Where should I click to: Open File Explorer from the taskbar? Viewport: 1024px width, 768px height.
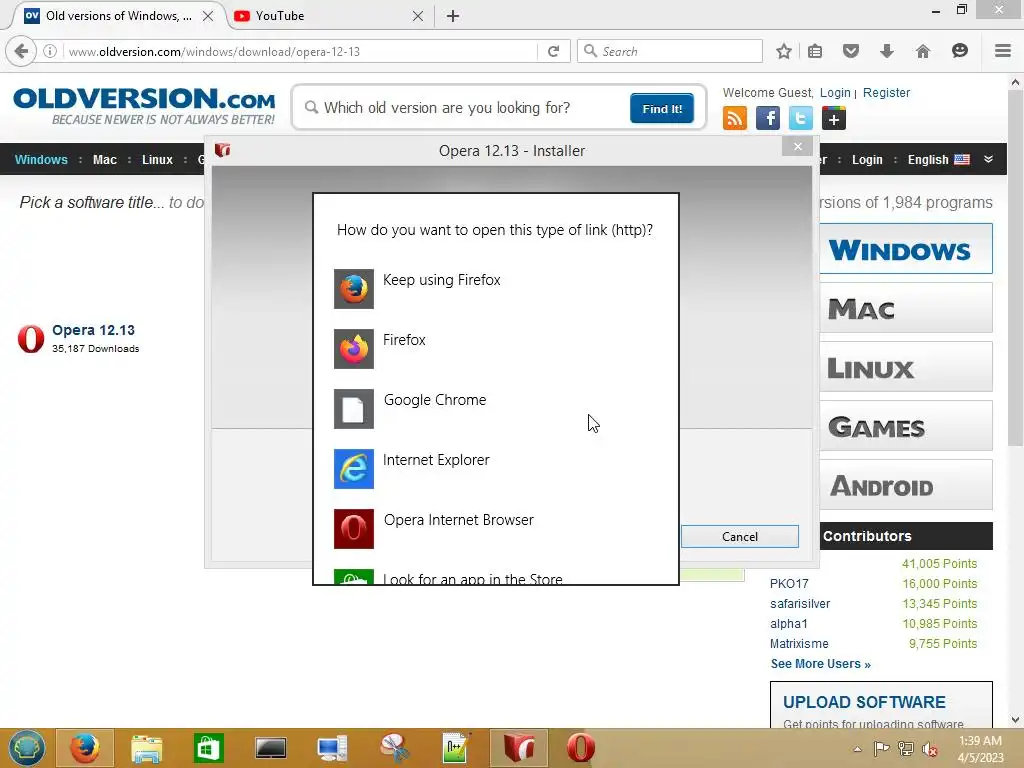(x=147, y=748)
